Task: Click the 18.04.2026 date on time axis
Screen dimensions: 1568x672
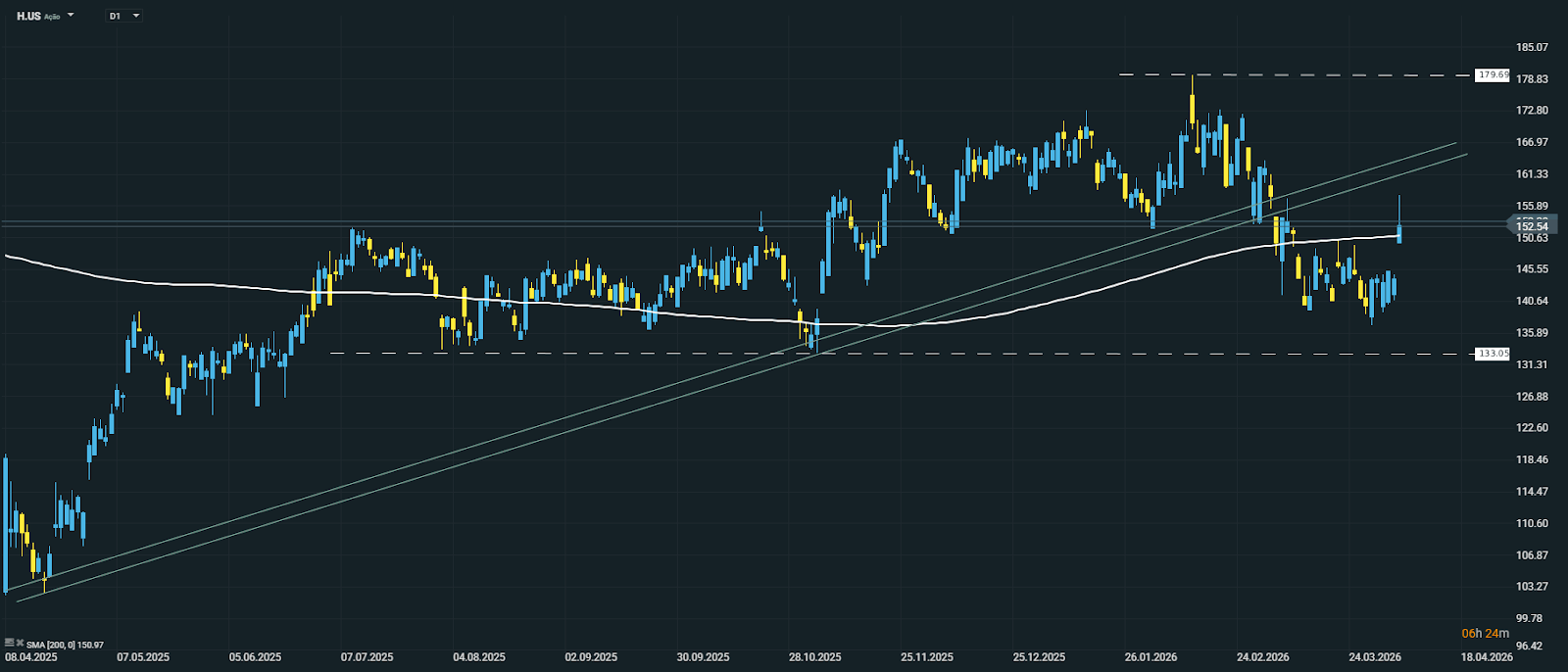Action: point(1486,657)
